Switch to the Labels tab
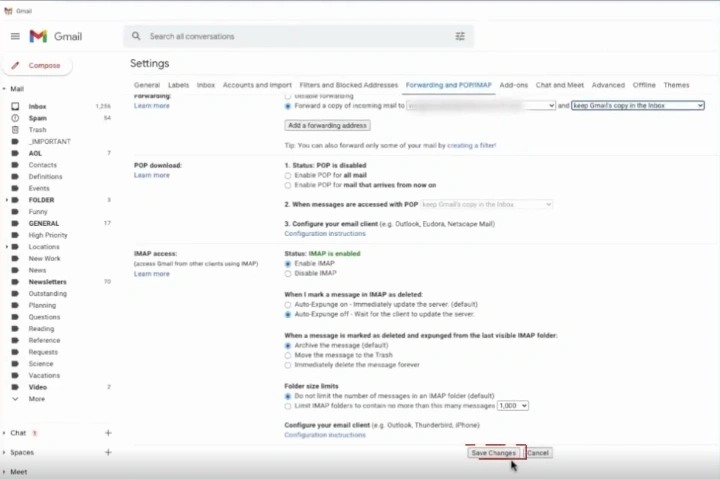This screenshot has width=720, height=479. click(178, 85)
